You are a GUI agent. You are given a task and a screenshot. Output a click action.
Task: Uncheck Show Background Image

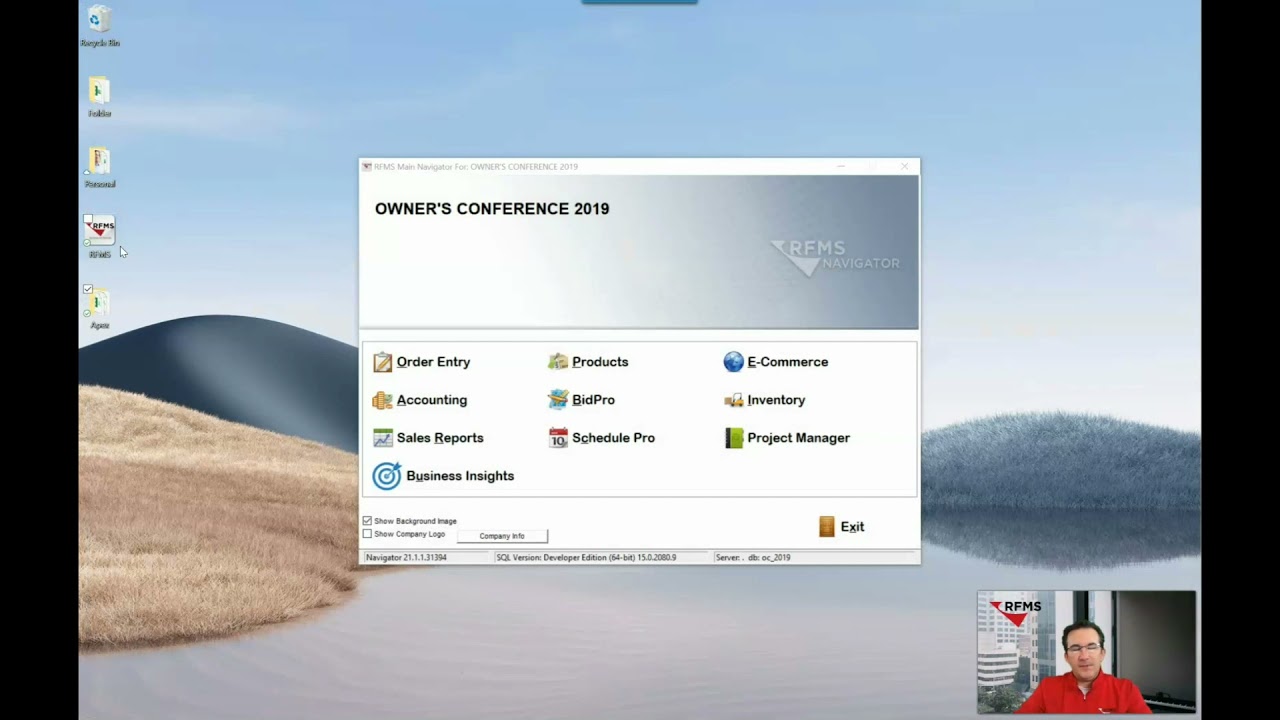point(367,521)
